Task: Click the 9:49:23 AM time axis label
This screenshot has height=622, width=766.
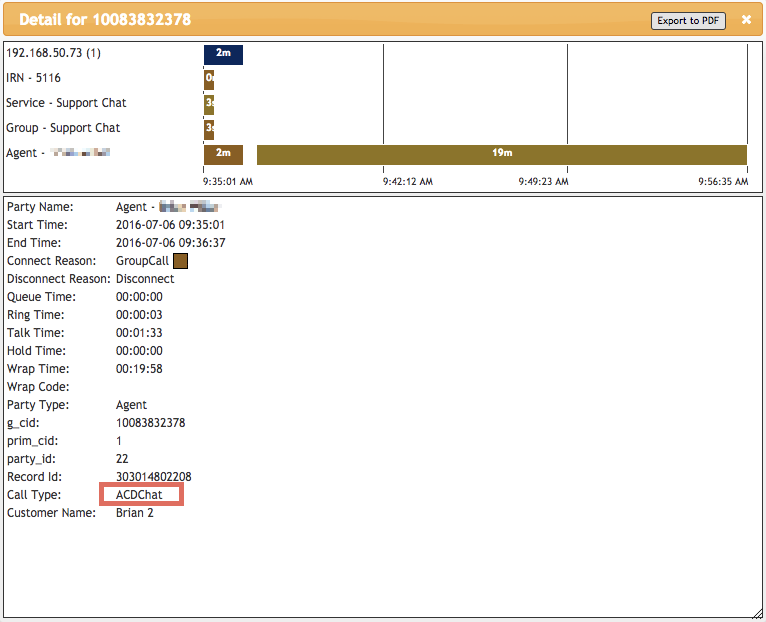Action: tap(543, 182)
